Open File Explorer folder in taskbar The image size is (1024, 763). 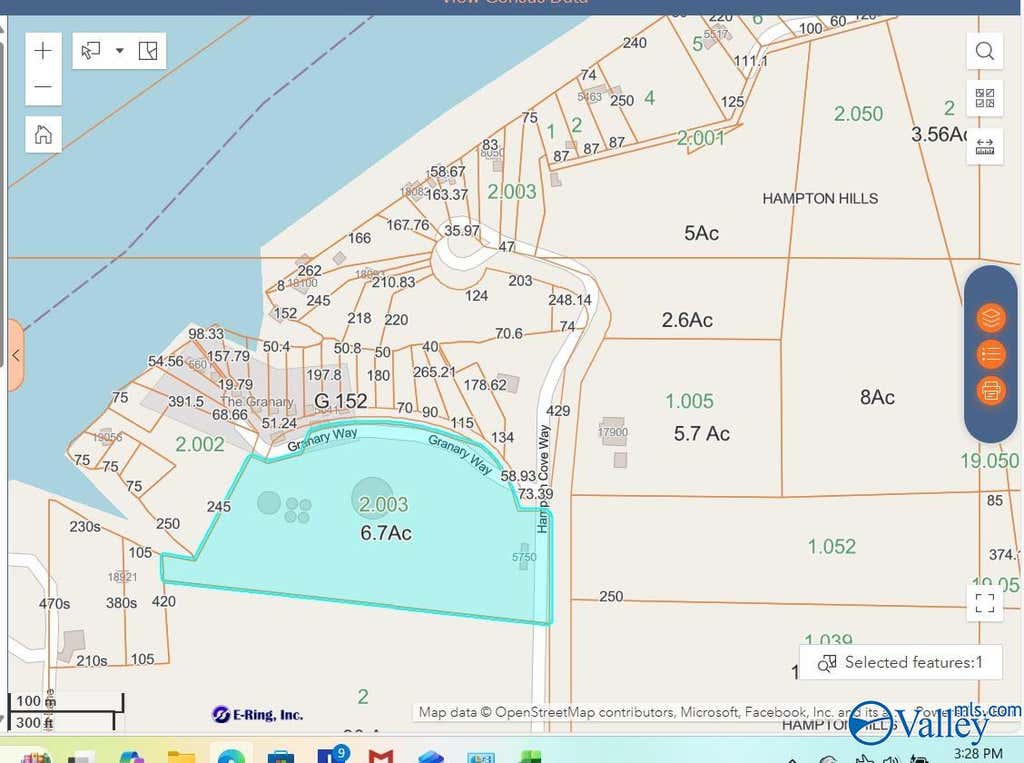(181, 757)
